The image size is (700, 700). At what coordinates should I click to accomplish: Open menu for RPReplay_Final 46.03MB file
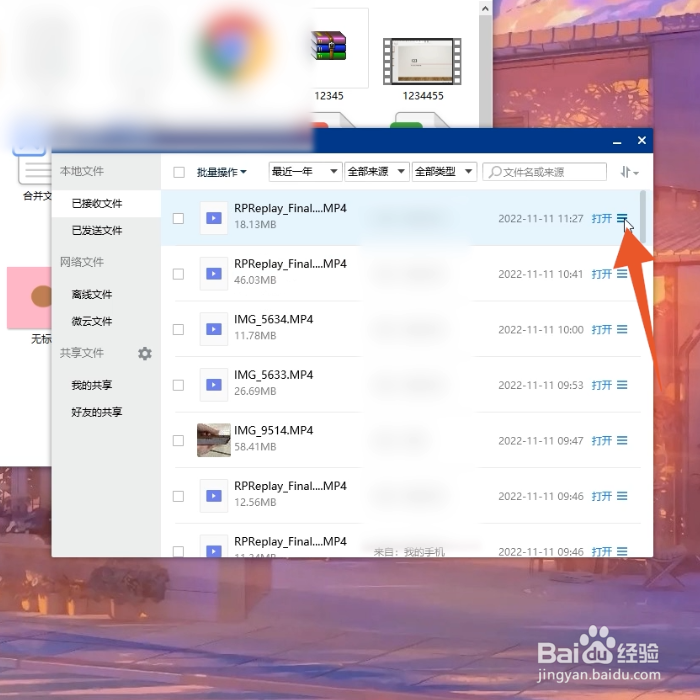pyautogui.click(x=622, y=274)
